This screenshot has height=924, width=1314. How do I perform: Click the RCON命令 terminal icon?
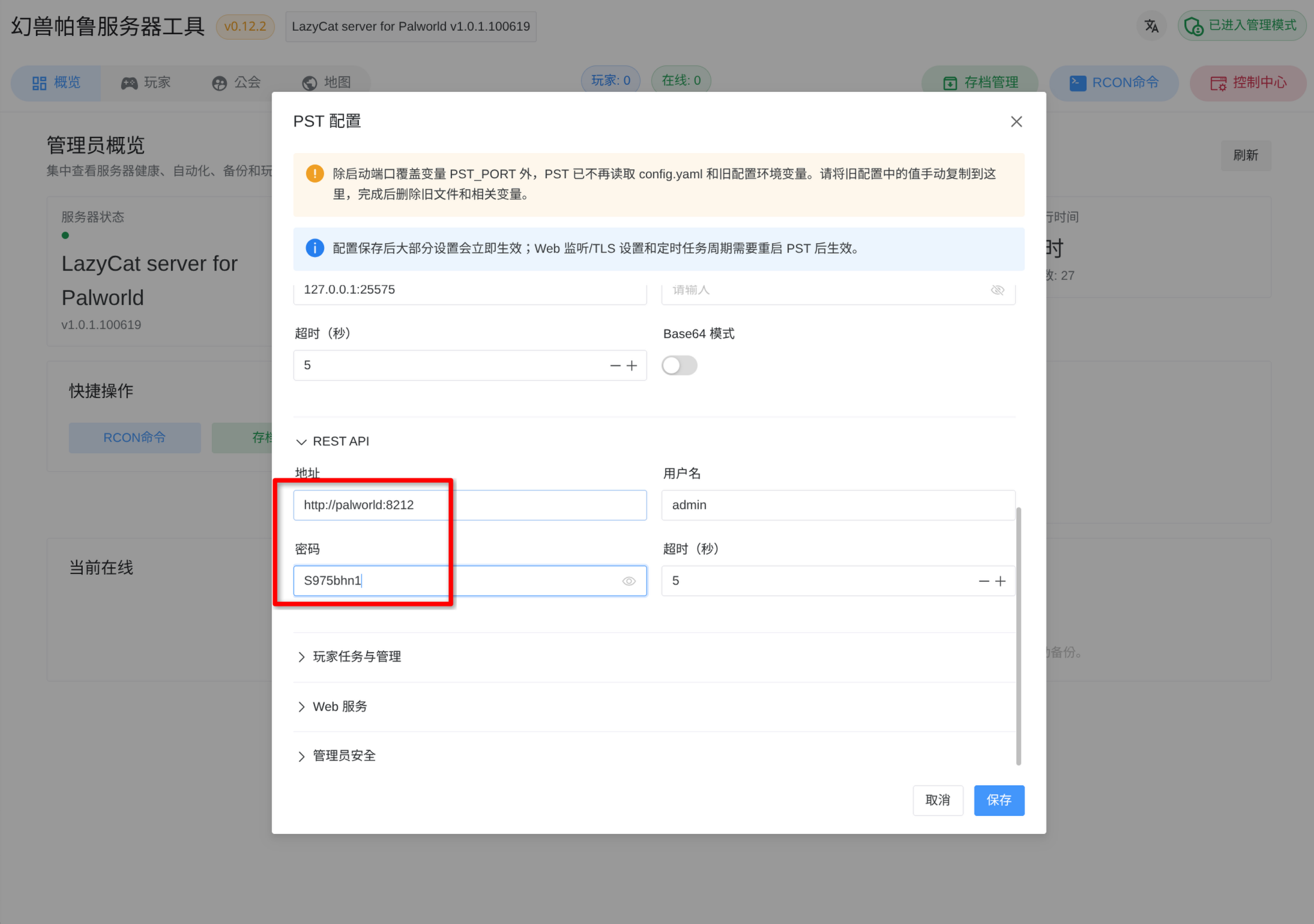click(1078, 83)
